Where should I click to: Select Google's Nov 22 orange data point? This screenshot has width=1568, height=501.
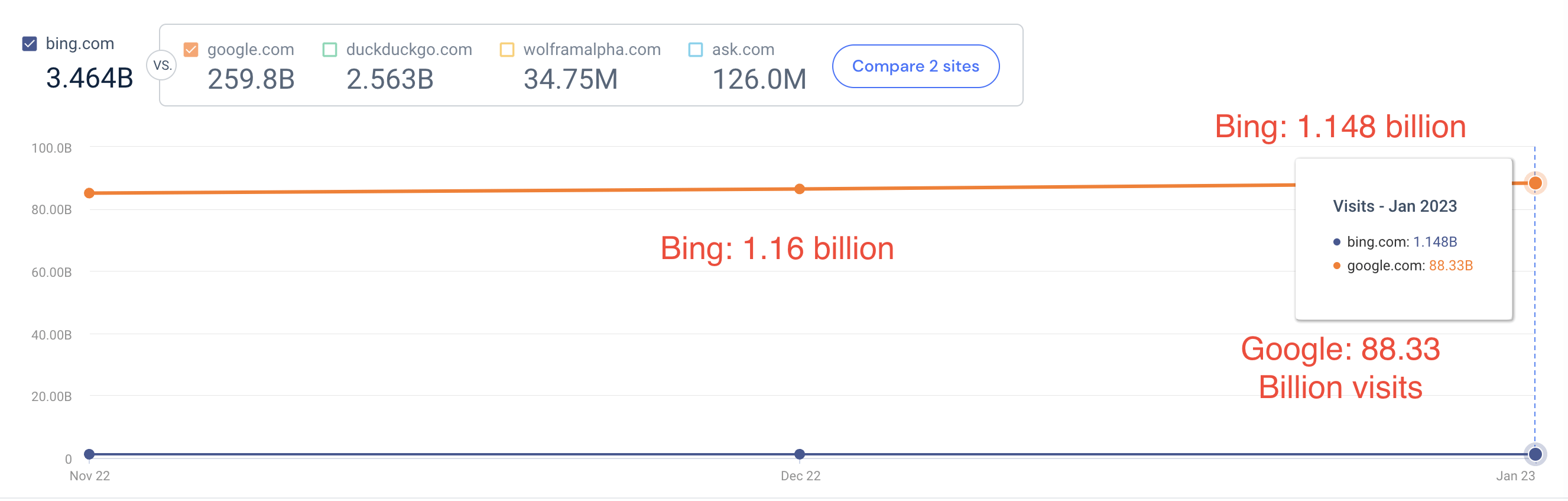pyautogui.click(x=89, y=193)
